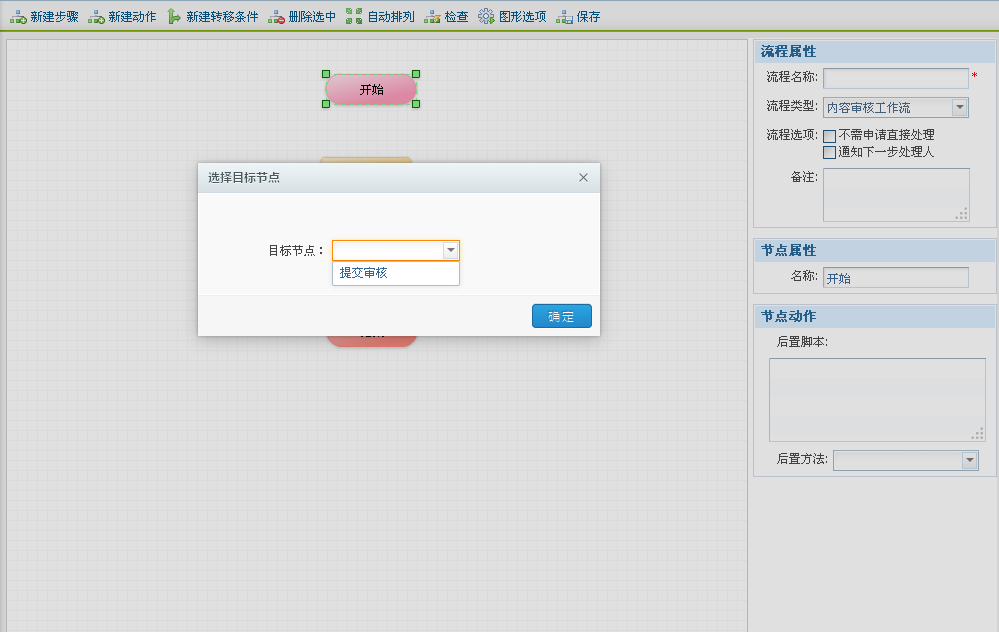Expand the 流程类型 dropdown arrow
The image size is (999, 632).
959,107
